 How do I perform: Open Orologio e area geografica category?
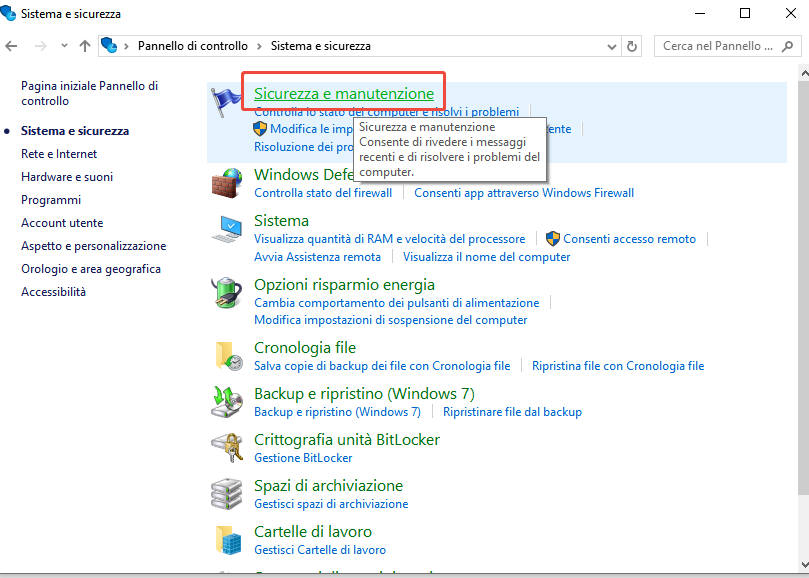(x=91, y=269)
